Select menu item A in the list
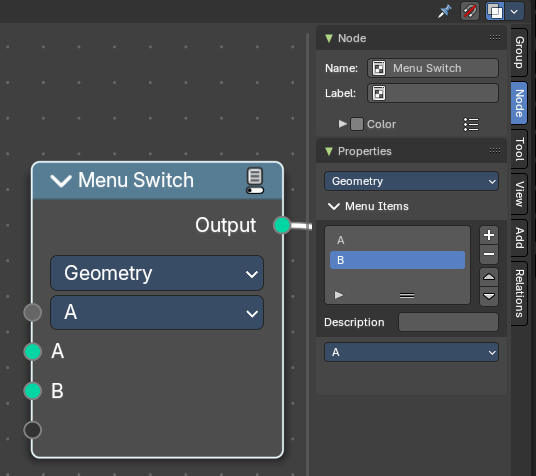Viewport: 536px width, 476px height. click(x=397, y=240)
